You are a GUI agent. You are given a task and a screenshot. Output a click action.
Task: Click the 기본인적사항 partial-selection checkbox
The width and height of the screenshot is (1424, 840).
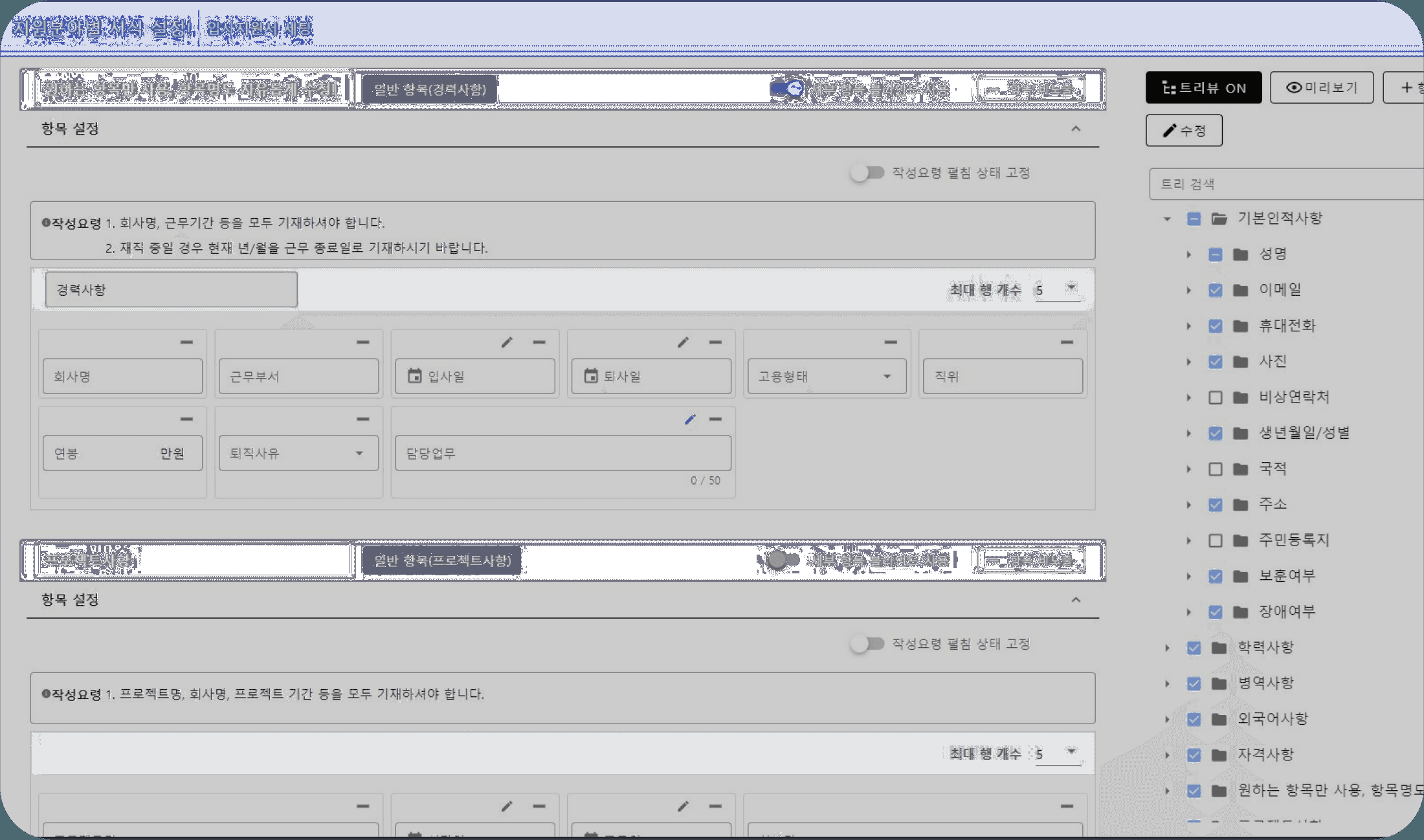click(1194, 219)
